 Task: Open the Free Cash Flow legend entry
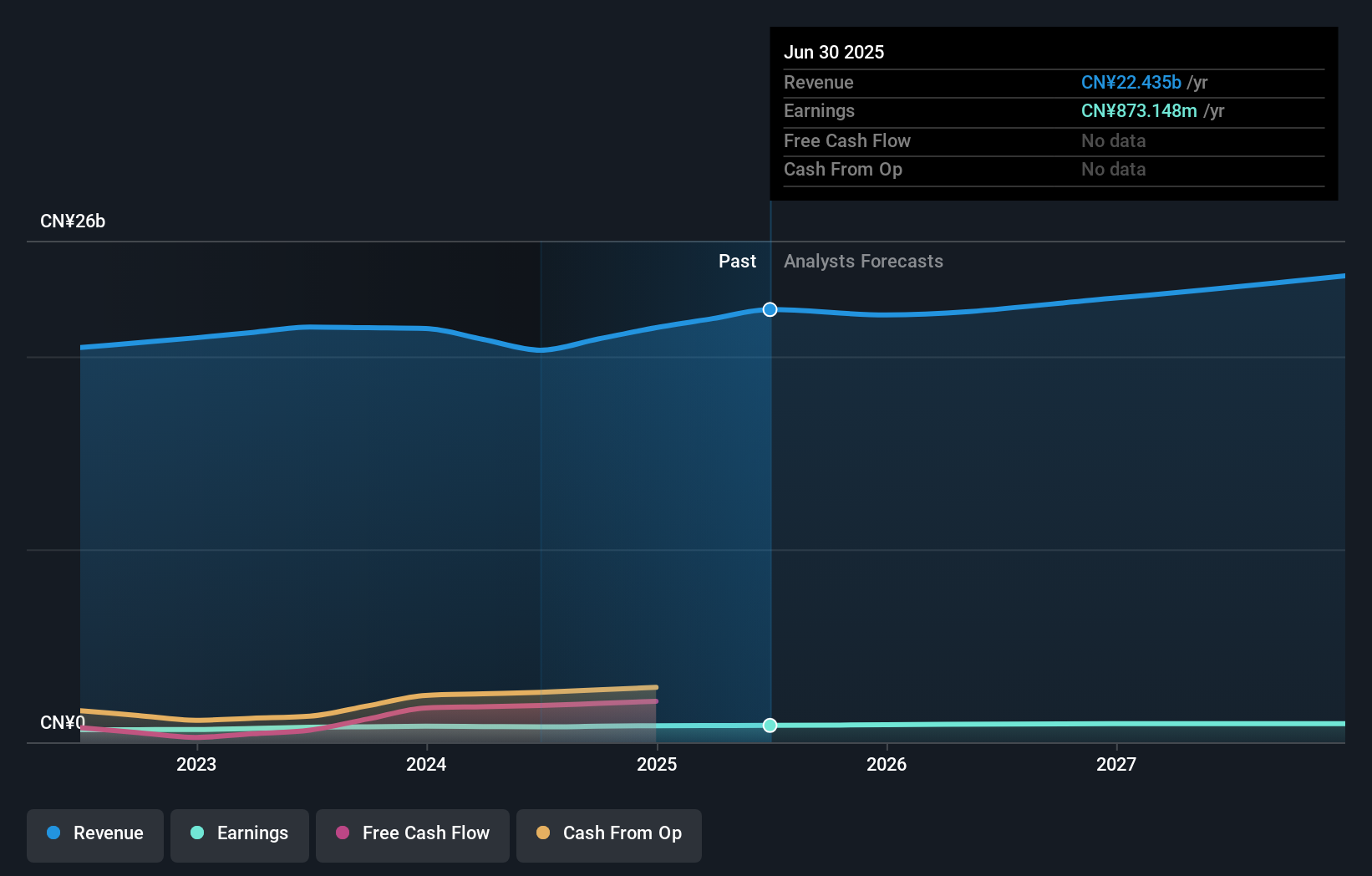(x=412, y=835)
